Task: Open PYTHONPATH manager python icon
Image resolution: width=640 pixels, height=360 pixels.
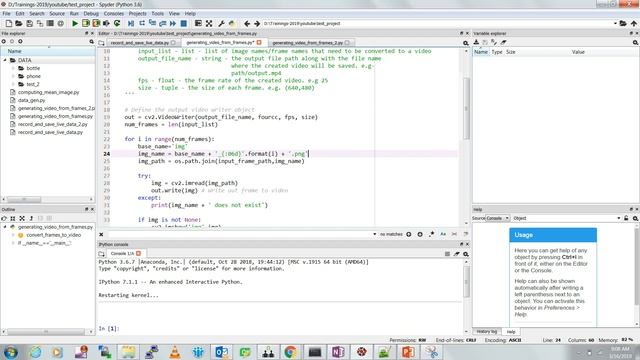Action: pyautogui.click(x=232, y=24)
